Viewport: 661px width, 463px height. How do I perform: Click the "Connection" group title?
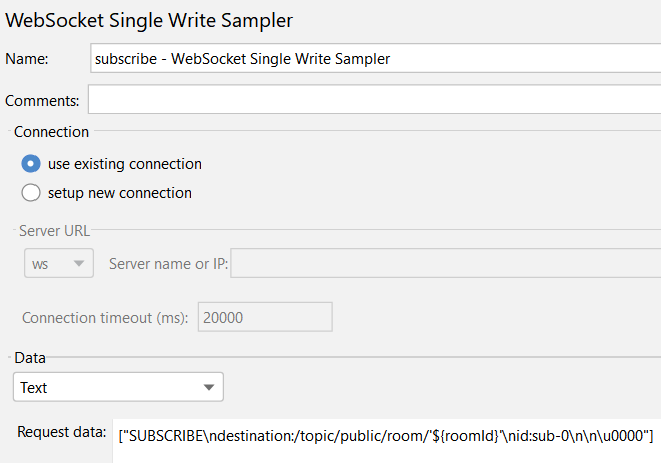click(x=51, y=131)
